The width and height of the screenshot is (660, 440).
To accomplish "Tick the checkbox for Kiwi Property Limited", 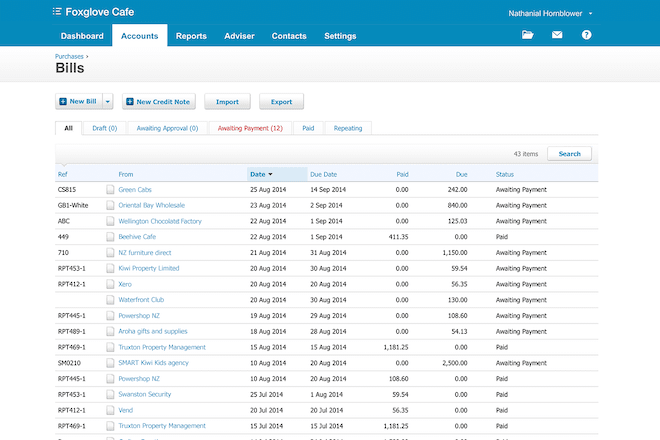I will click(110, 268).
